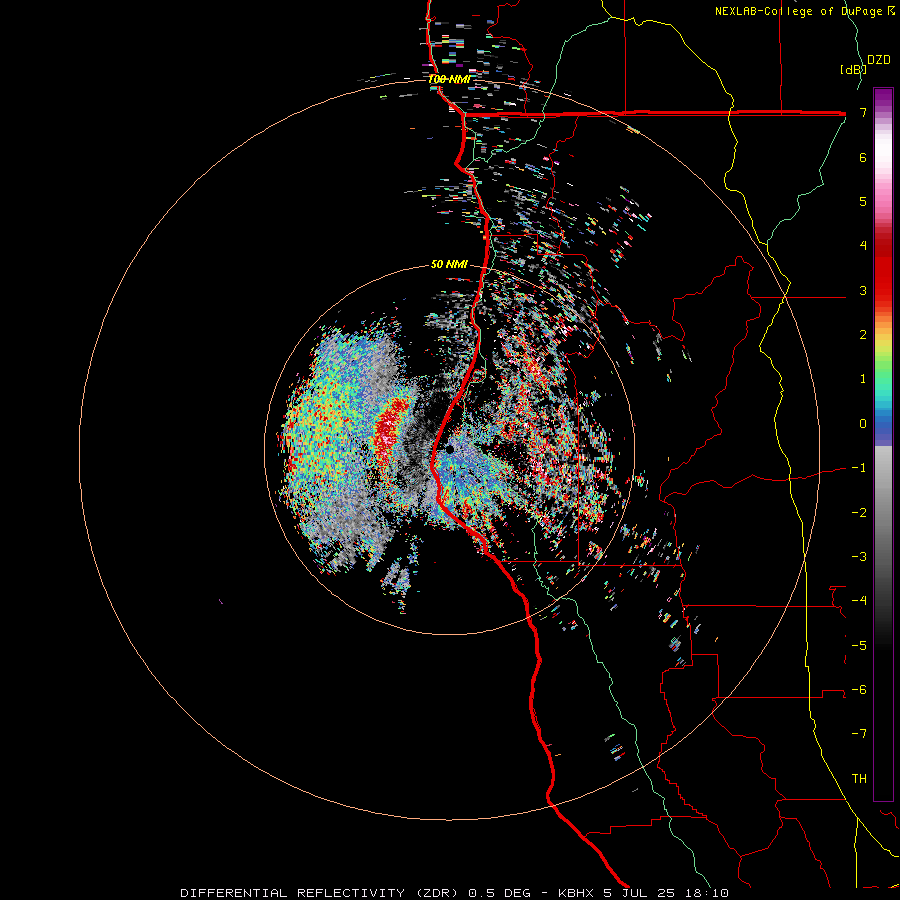Select the positive 2 scale value
900x900 pixels.
pyautogui.click(x=863, y=335)
